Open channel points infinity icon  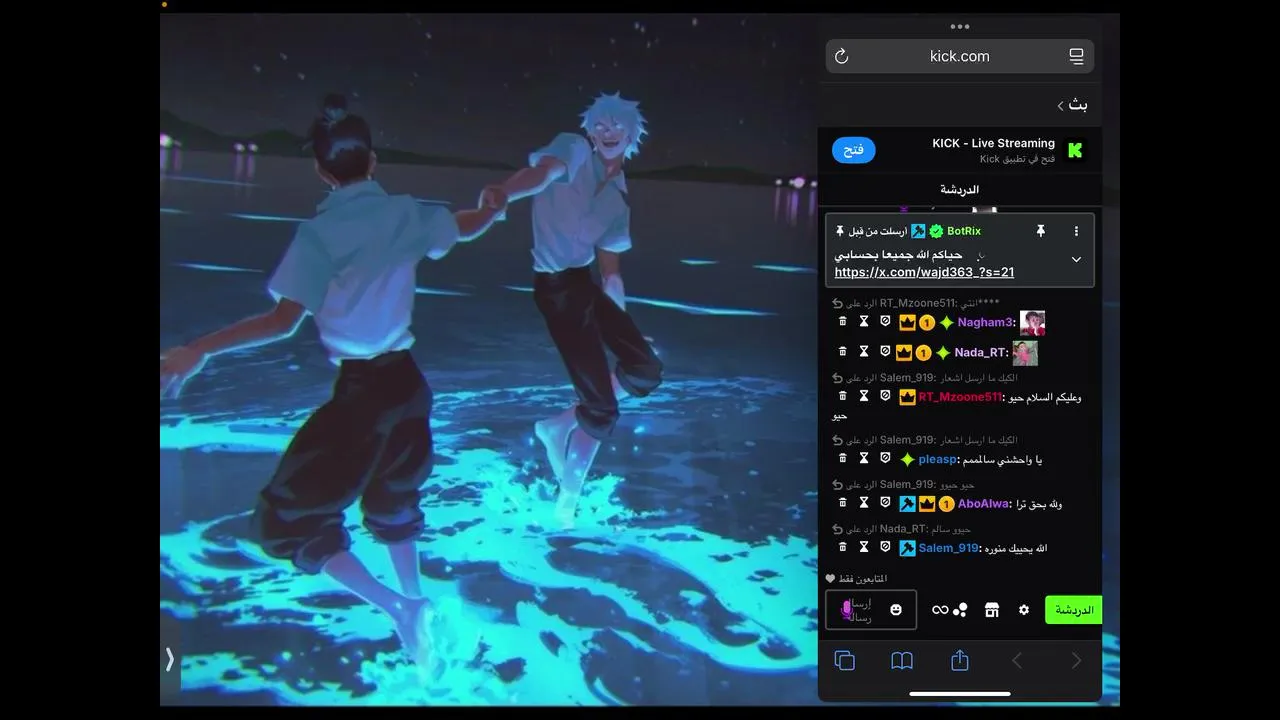click(940, 610)
